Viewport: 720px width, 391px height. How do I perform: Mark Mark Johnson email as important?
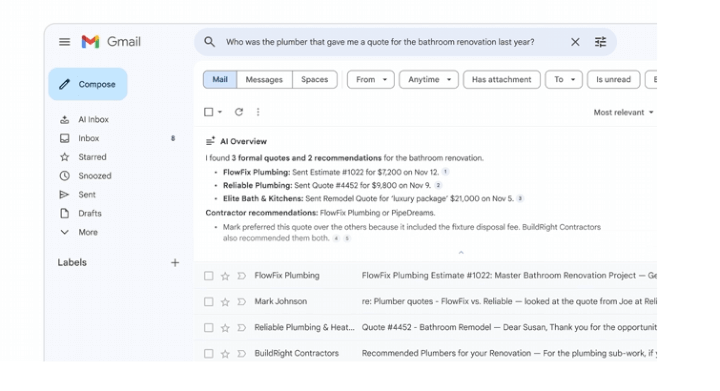(x=241, y=302)
